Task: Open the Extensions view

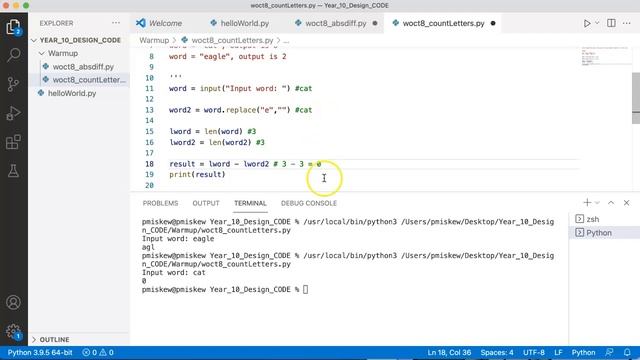Action: click(13, 142)
